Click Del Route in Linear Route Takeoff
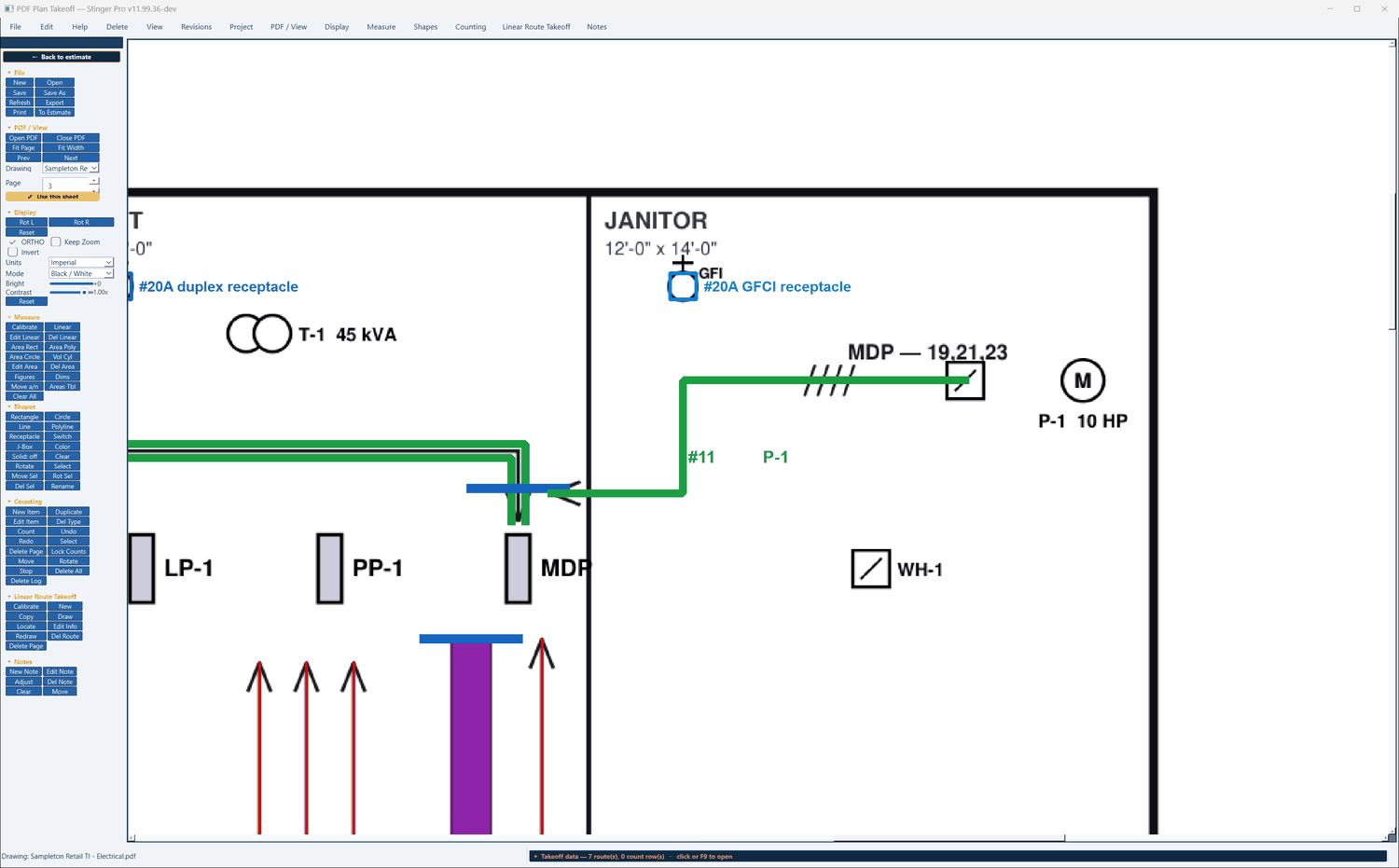Viewport: 1399px width, 868px height. tap(65, 637)
